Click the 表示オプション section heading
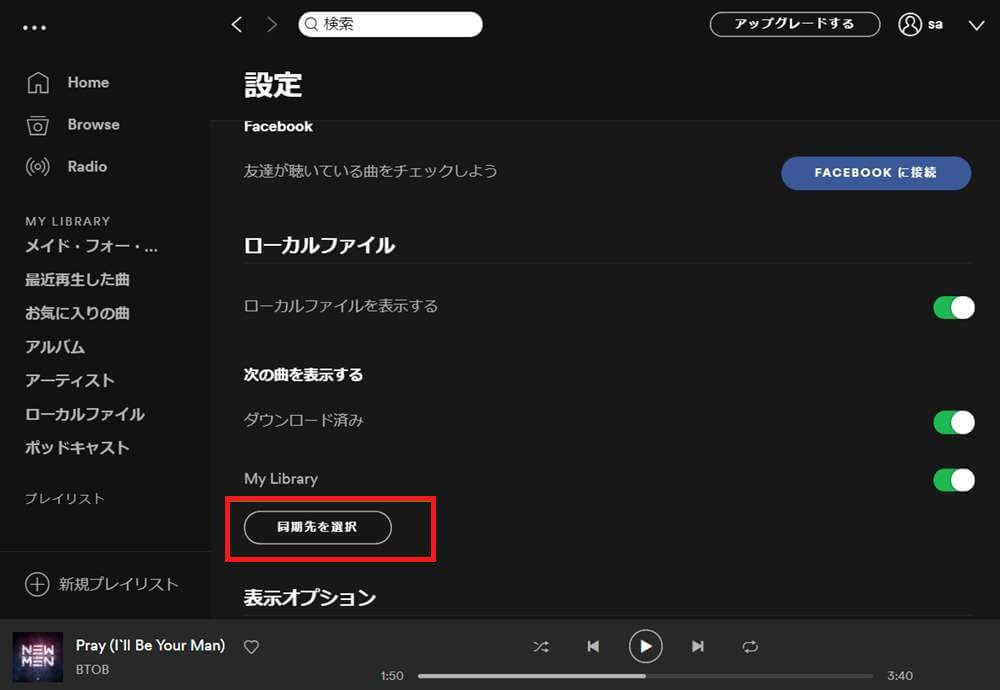Screen dimensions: 1000x690 click(310, 598)
